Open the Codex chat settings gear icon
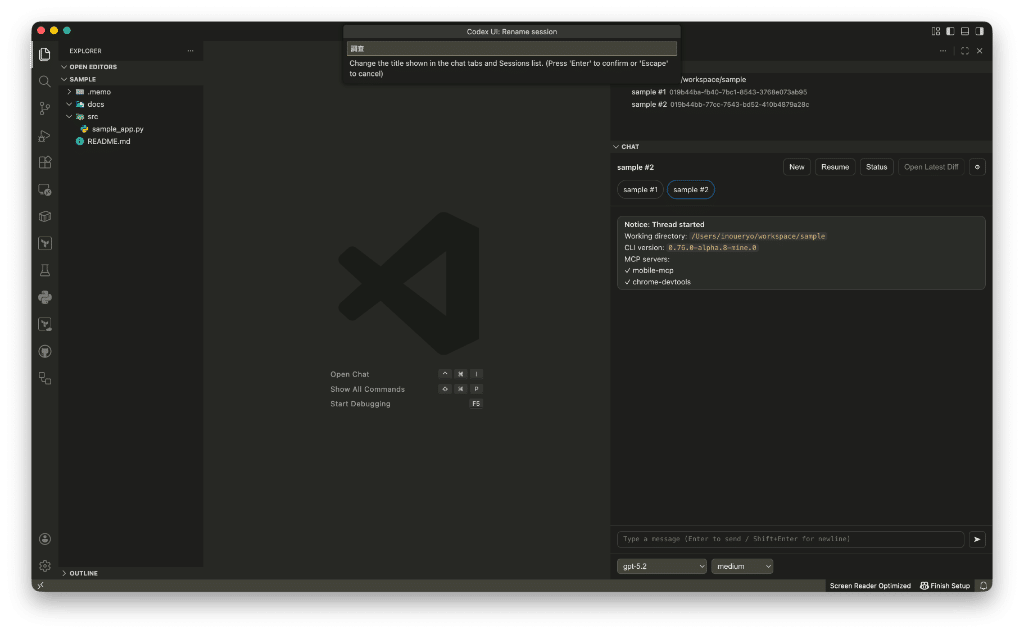 (x=977, y=167)
